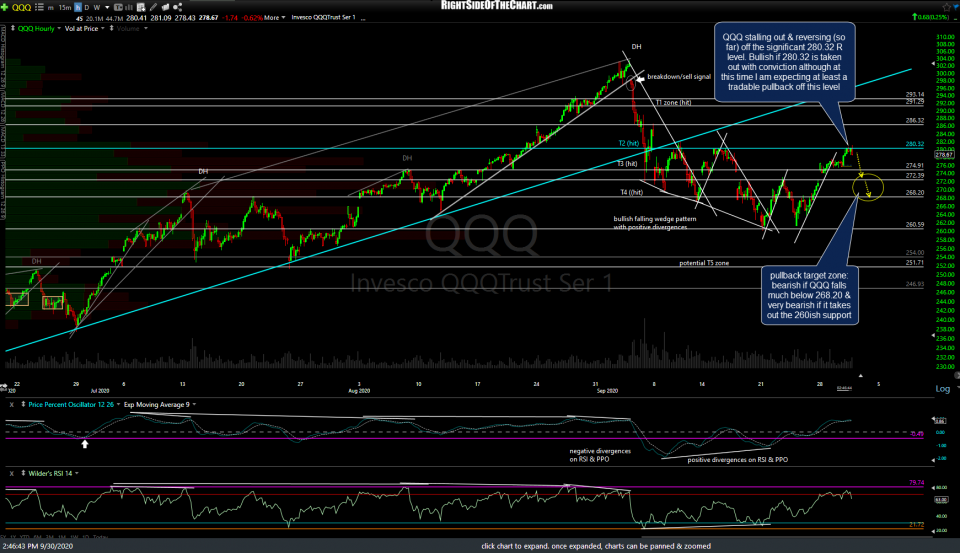This screenshot has height=553, width=960.
Task: Open the watchlist icon beside the QQQ symbol
Action: click(x=39, y=7)
